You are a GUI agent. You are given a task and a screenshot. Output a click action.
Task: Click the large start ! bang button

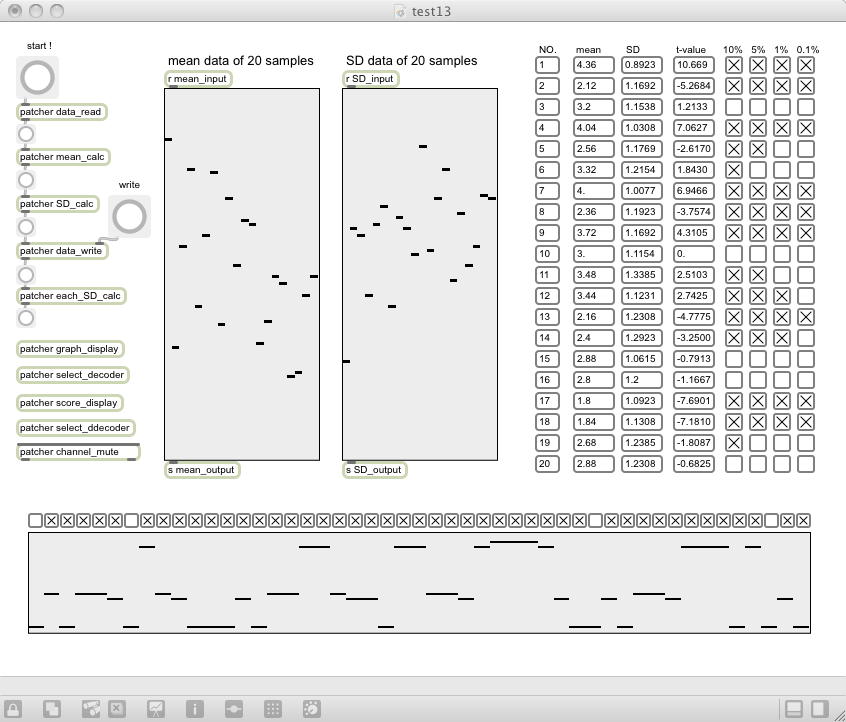tap(37, 77)
